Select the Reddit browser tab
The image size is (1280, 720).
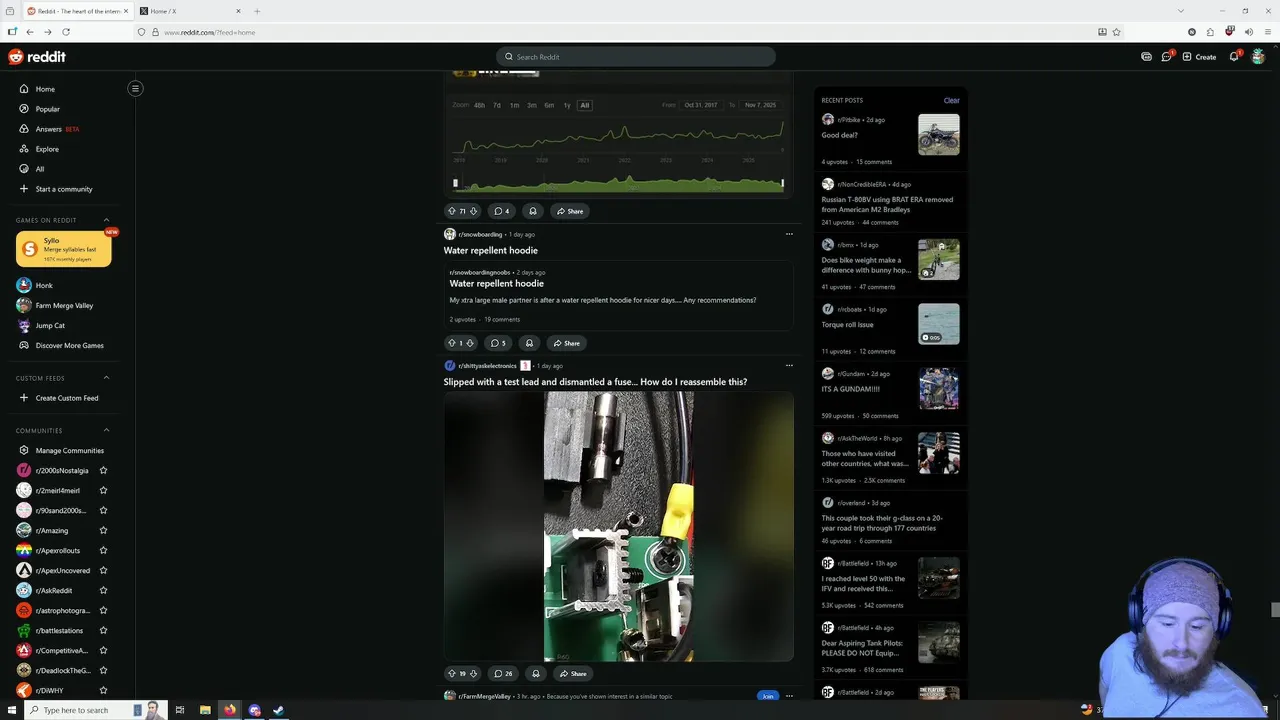[x=77, y=11]
